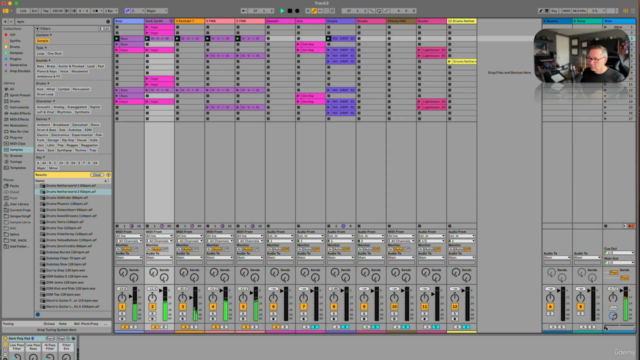The image size is (640, 360).
Task: Open the Cue Out dropdown on Main track
Action: pyautogui.click(x=619, y=253)
